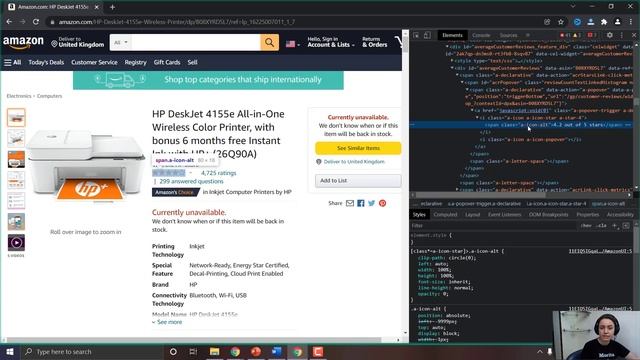This screenshot has height=360, width=640.
Task: Open the US flag language selector
Action: pos(292,44)
